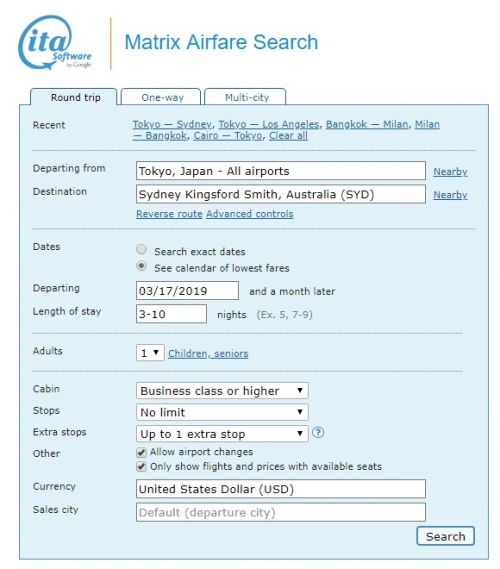The width and height of the screenshot is (500, 569).
Task: Click the Reverse route link
Action: [169, 214]
